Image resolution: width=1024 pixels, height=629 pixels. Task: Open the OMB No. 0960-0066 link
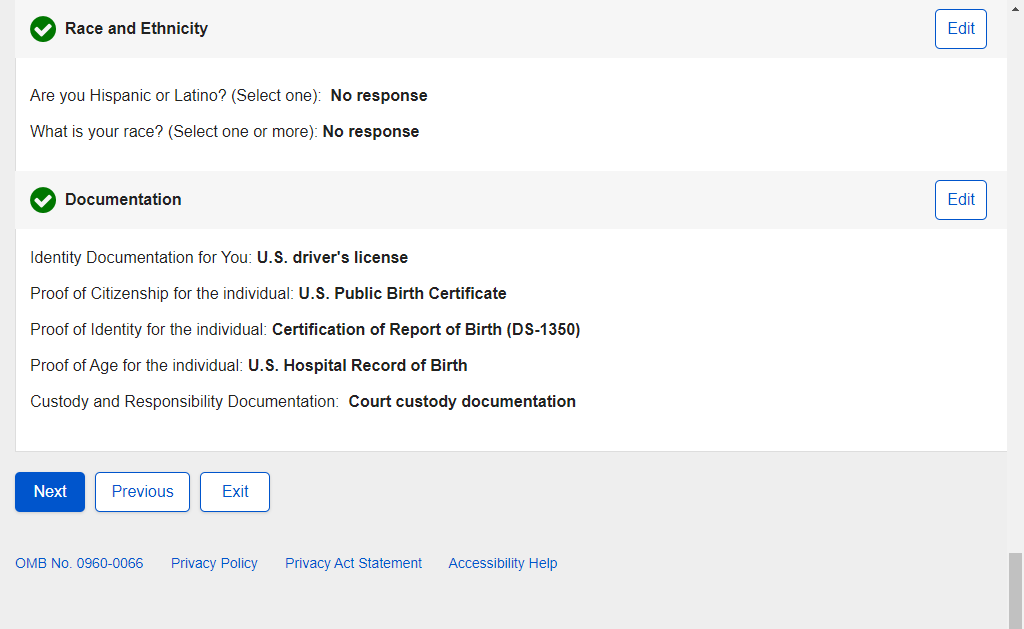(79, 563)
